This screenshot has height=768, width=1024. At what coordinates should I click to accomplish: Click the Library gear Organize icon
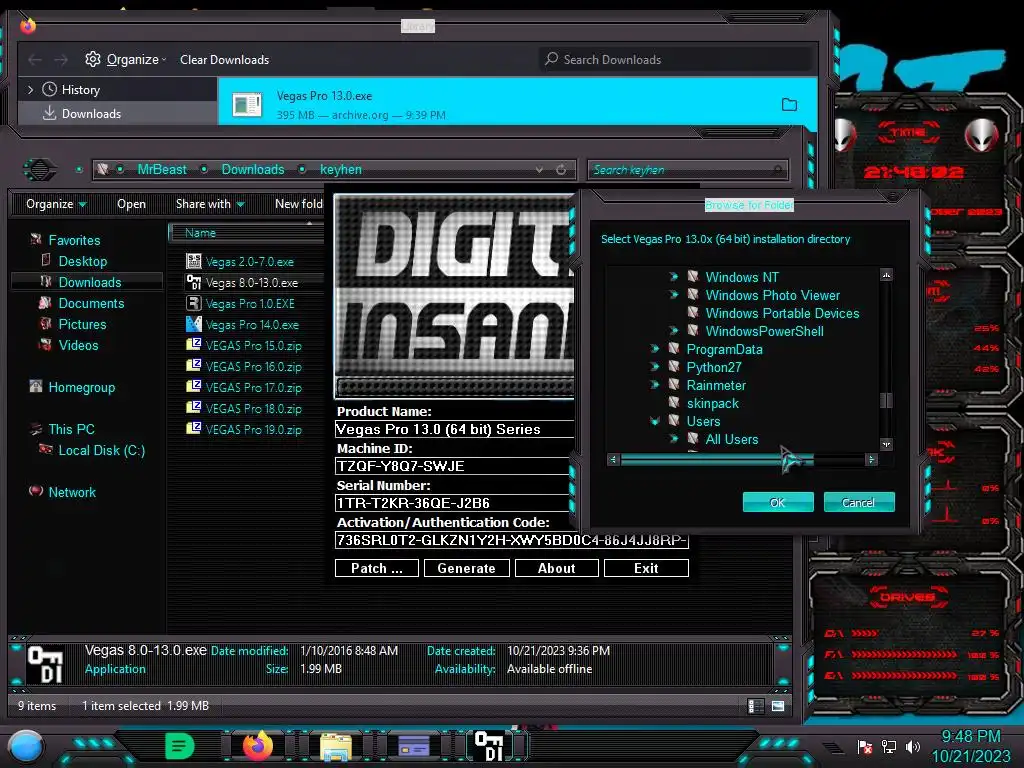click(93, 59)
